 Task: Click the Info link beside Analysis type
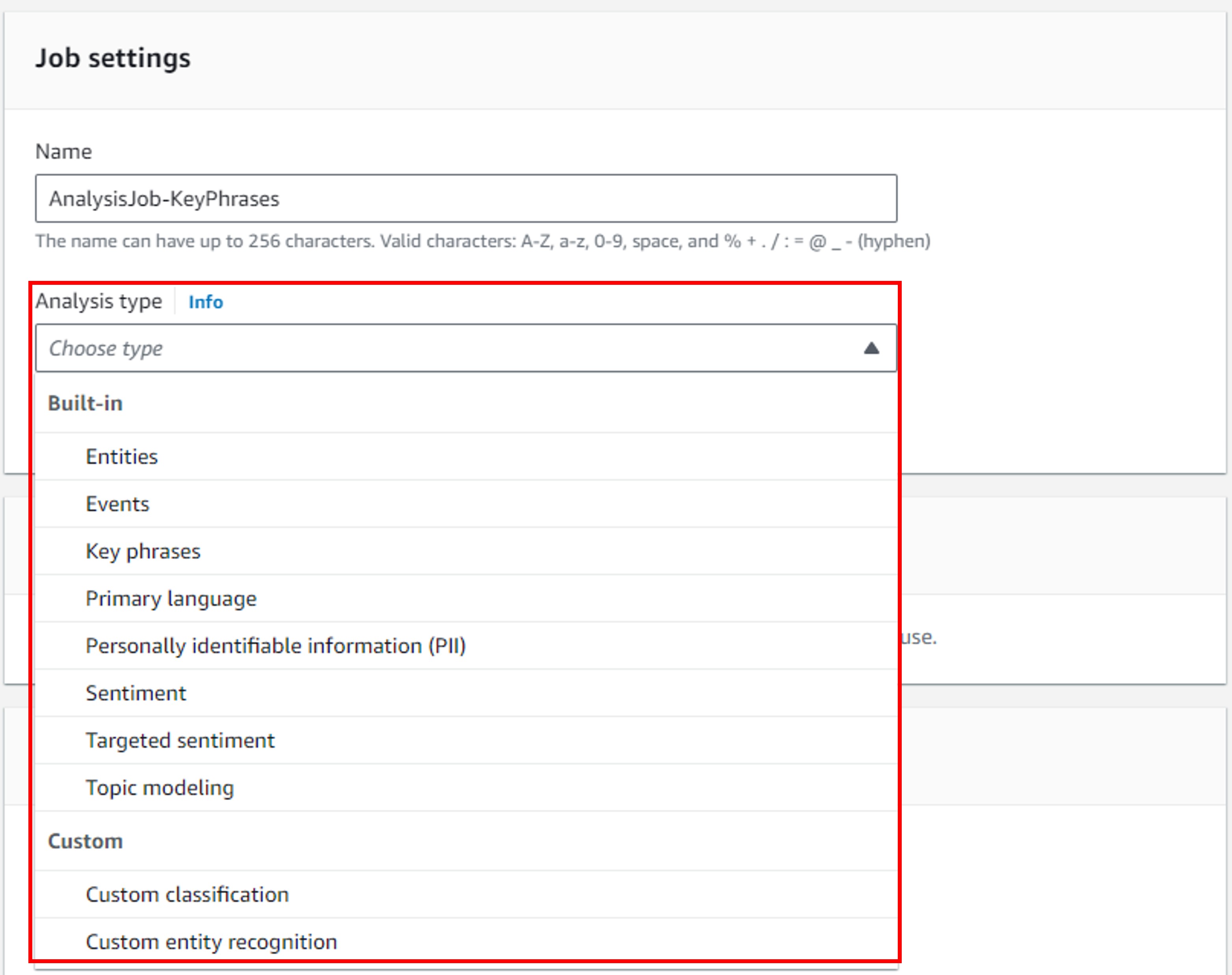[206, 301]
